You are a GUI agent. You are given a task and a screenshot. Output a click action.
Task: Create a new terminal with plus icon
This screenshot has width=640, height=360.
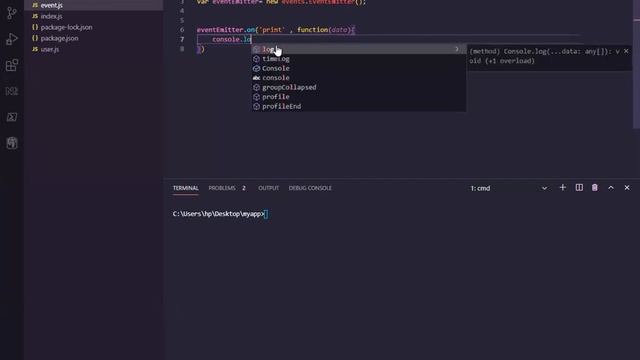click(562, 188)
